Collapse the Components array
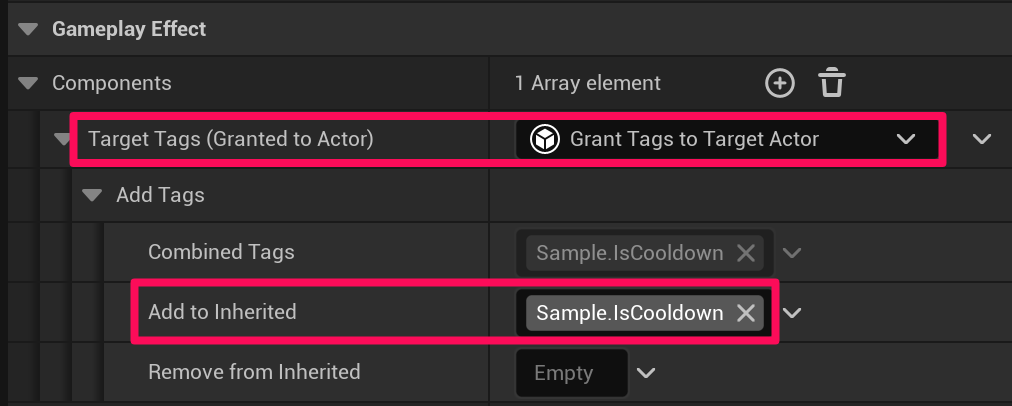The height and width of the screenshot is (406, 1012). point(29,84)
